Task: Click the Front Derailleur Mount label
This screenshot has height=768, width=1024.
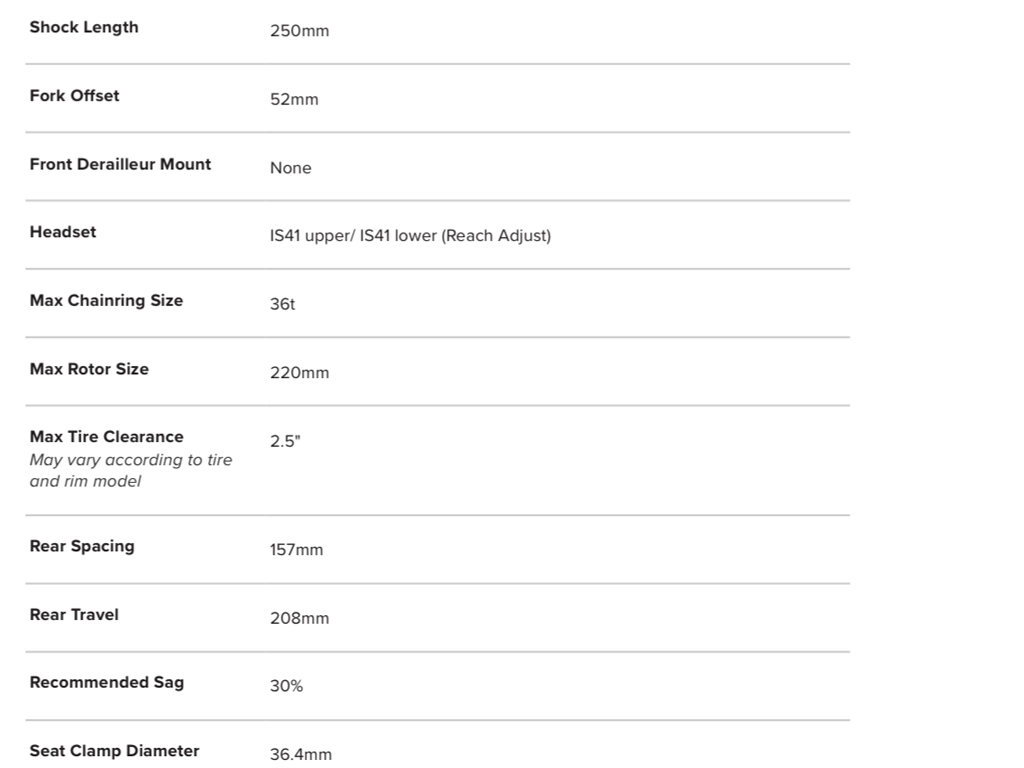Action: pyautogui.click(x=120, y=164)
